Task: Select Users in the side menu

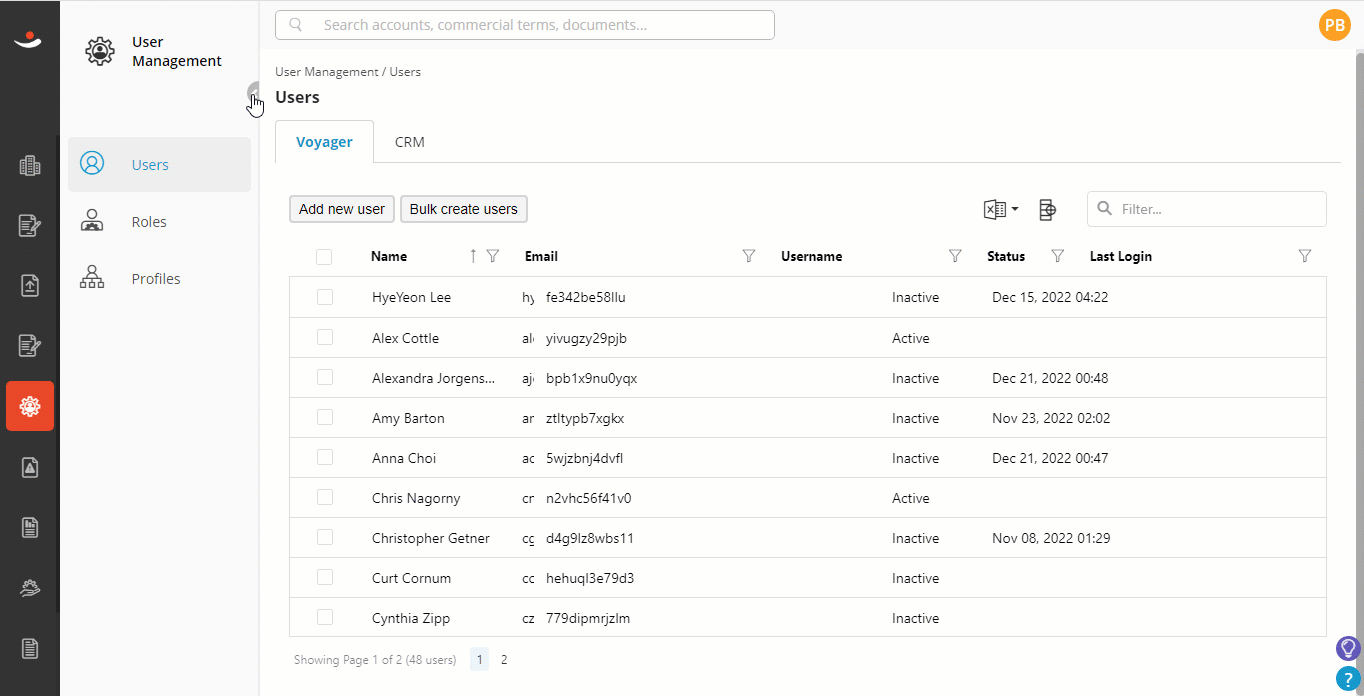Action: 160,164
